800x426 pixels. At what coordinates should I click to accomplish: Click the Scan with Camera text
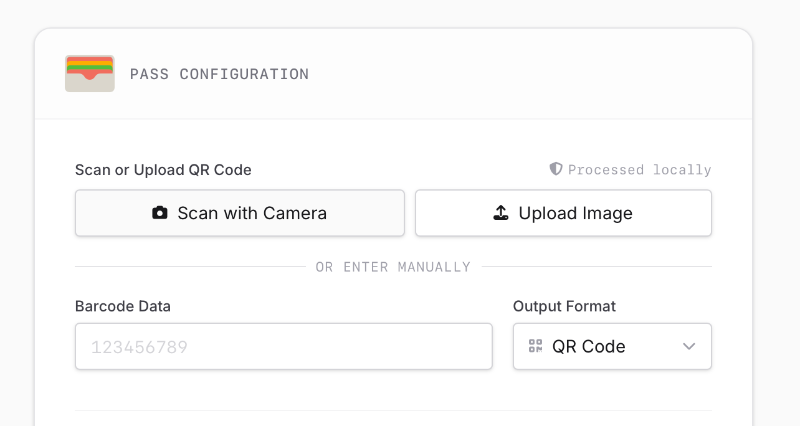click(x=252, y=213)
